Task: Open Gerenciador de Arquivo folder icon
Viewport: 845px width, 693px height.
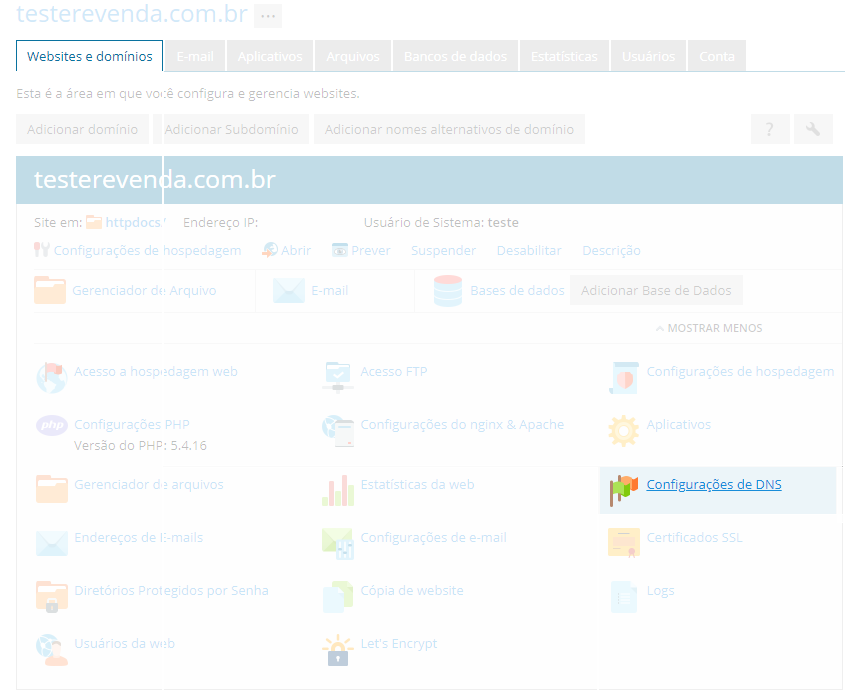Action: pos(50,290)
